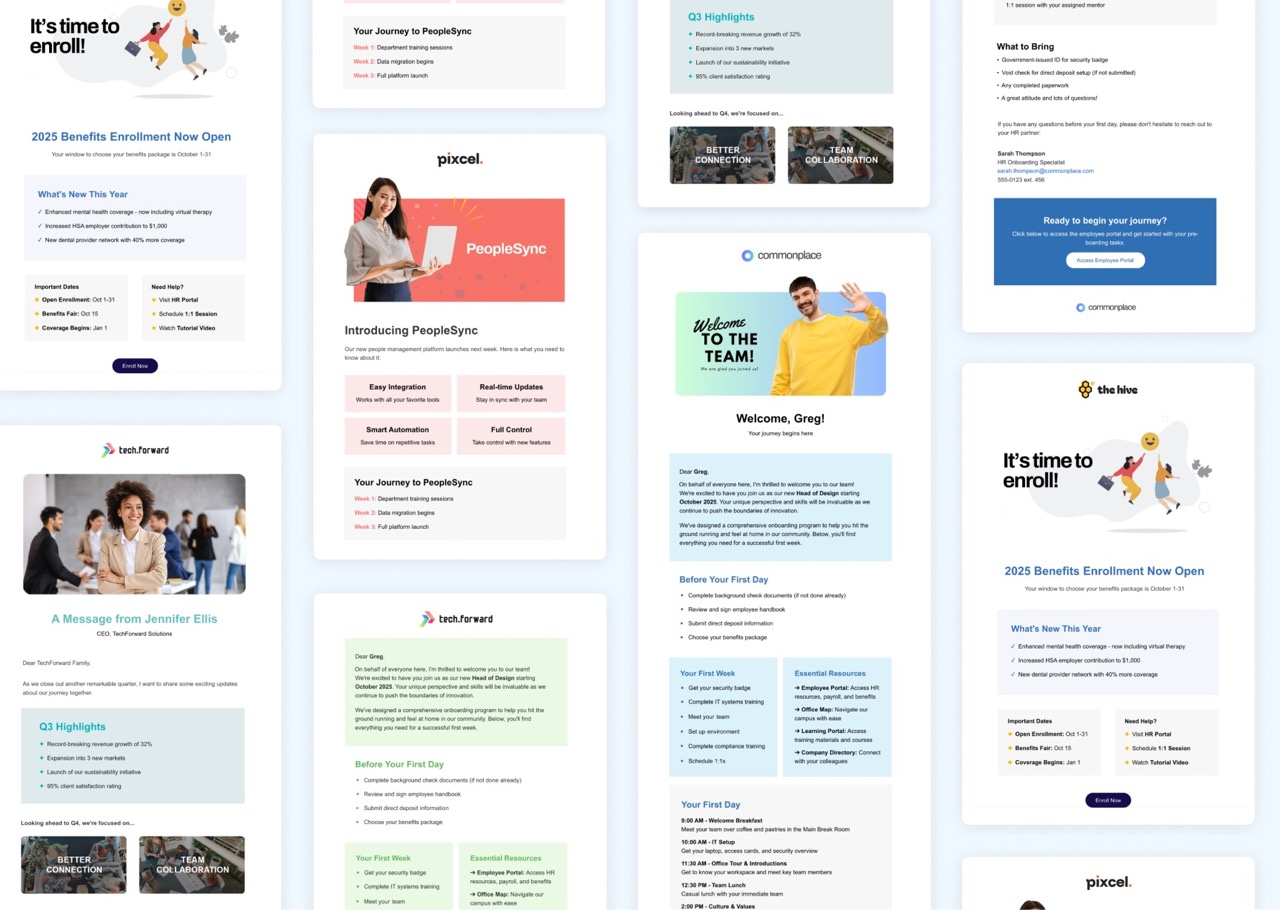Open the sarah.thompson@commonplace.com email link

click(1044, 171)
